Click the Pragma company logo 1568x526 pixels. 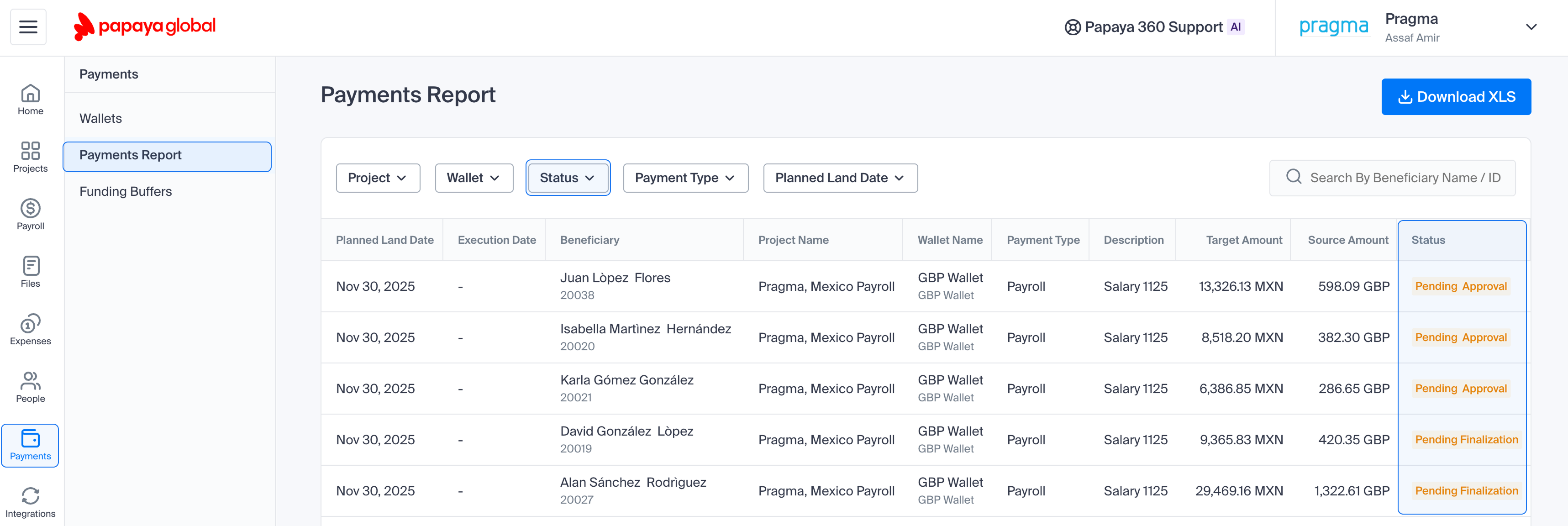(1334, 27)
